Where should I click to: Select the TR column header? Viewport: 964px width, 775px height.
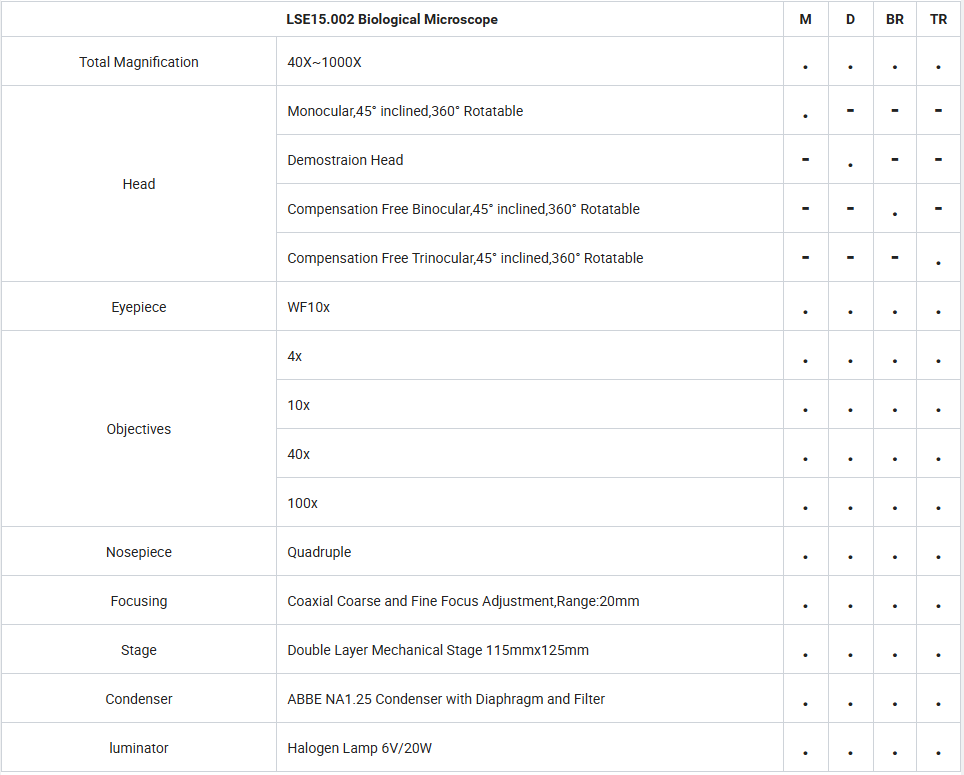tap(938, 19)
